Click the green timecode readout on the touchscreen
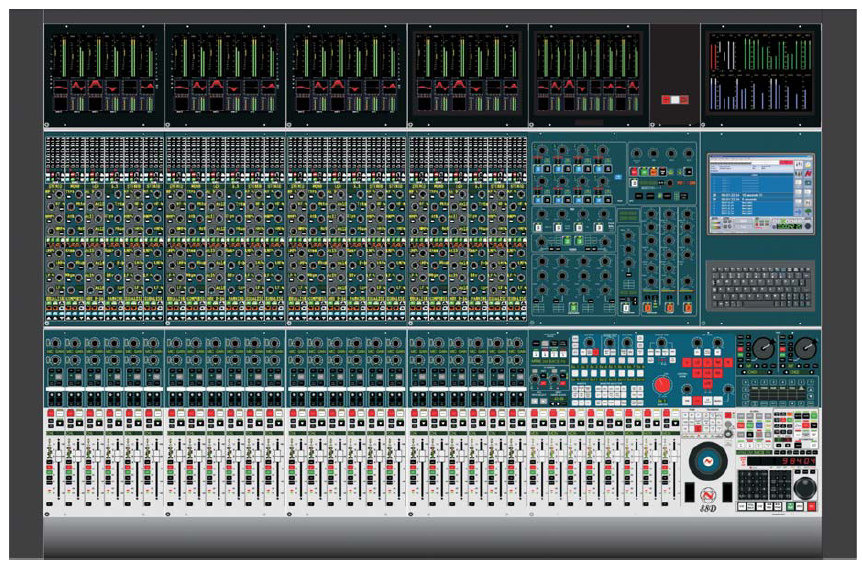 (789, 227)
